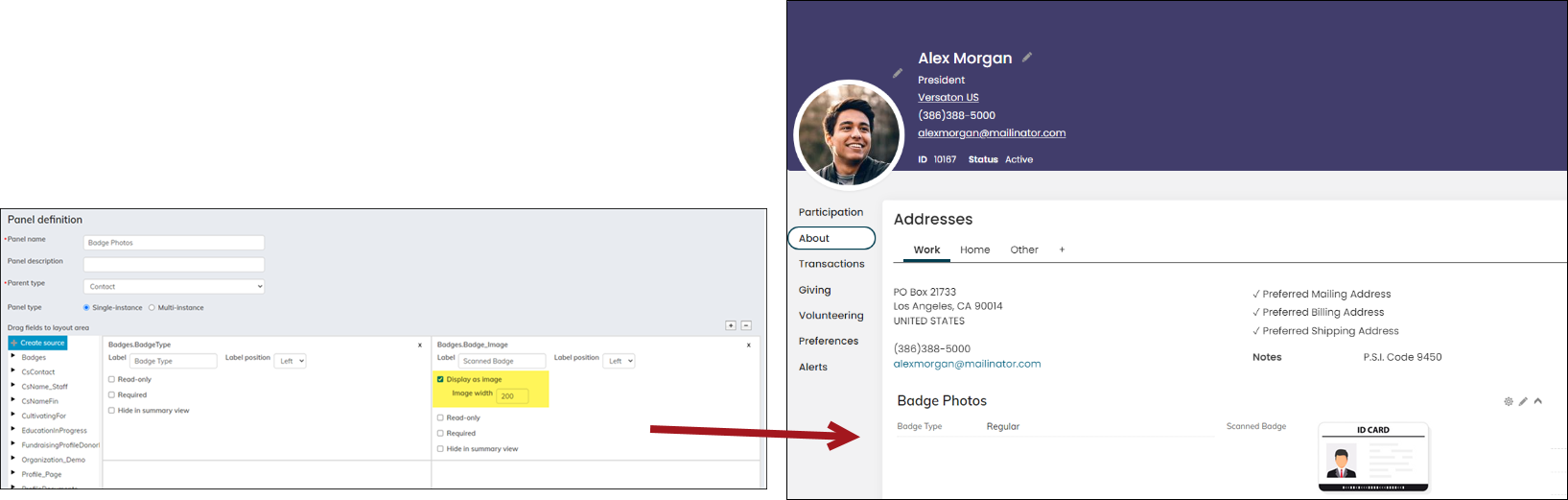This screenshot has width=1568, height=500.
Task: Click the Image width field showing 200
Action: pos(512,395)
